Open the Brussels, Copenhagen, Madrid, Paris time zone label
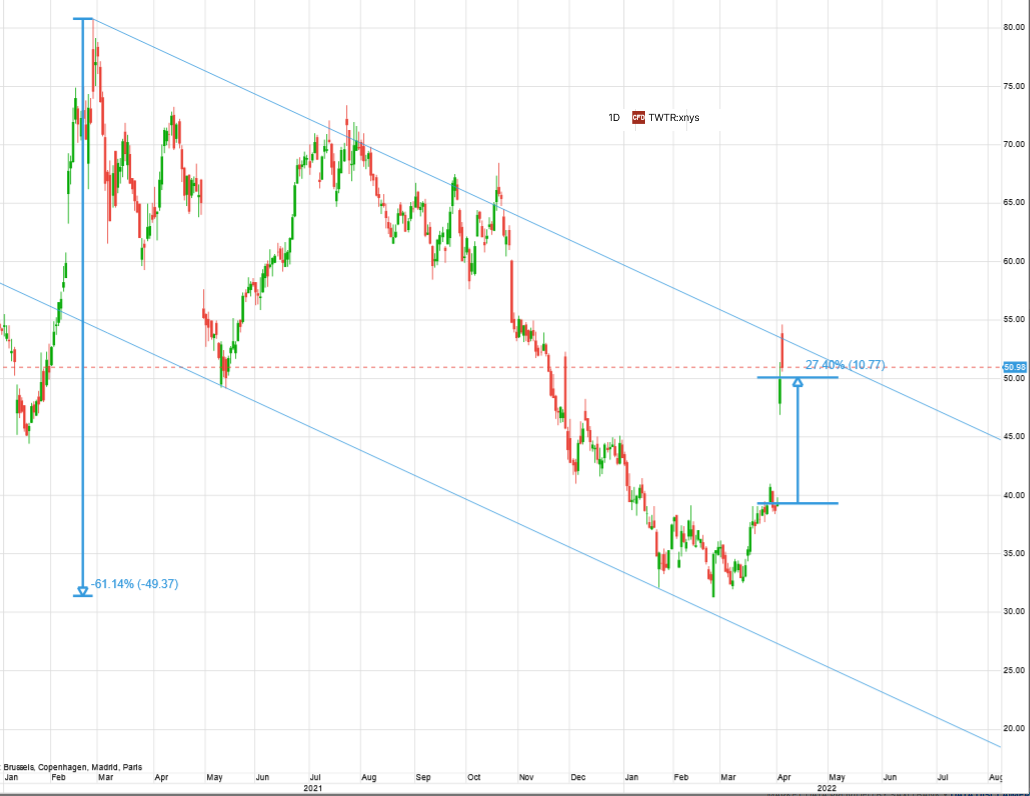This screenshot has height=796, width=1030. (x=70, y=767)
